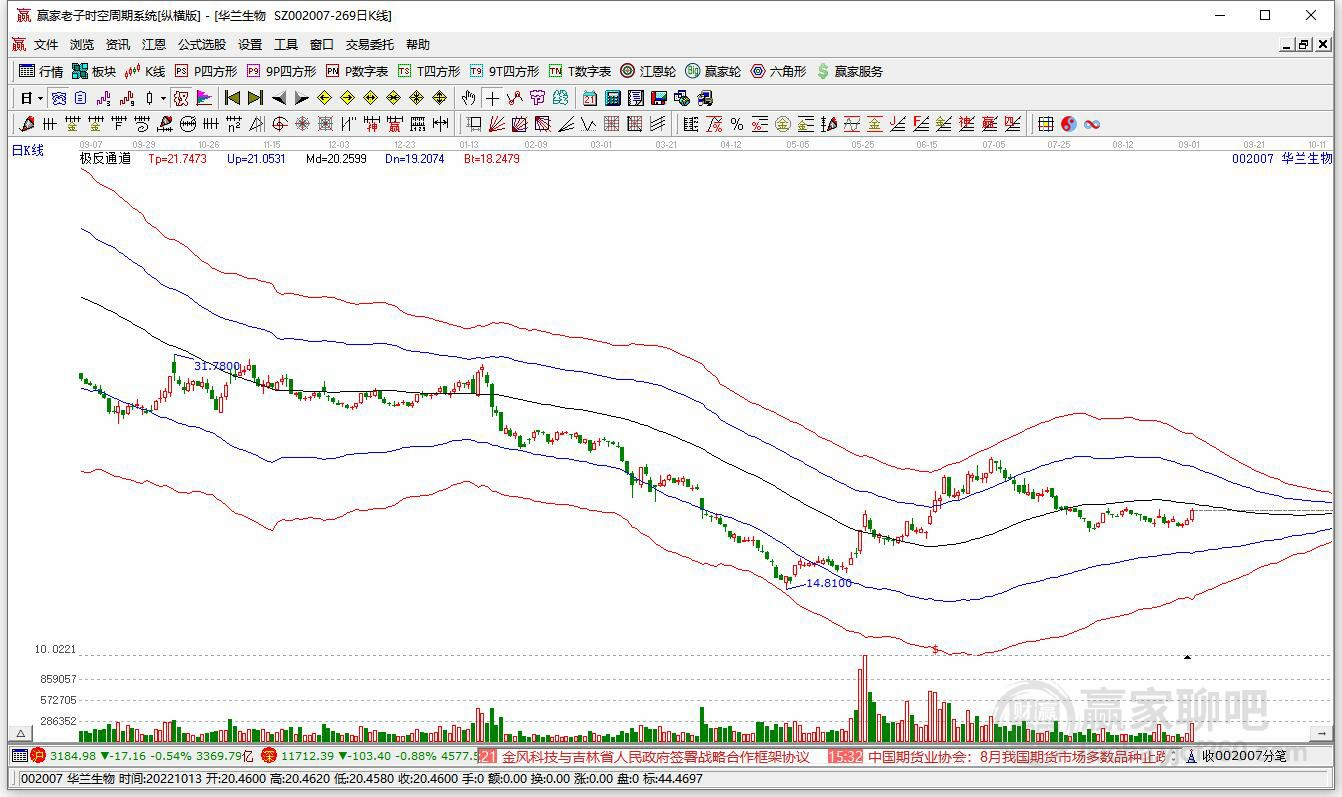Open the 资讯 menu

pos(118,45)
